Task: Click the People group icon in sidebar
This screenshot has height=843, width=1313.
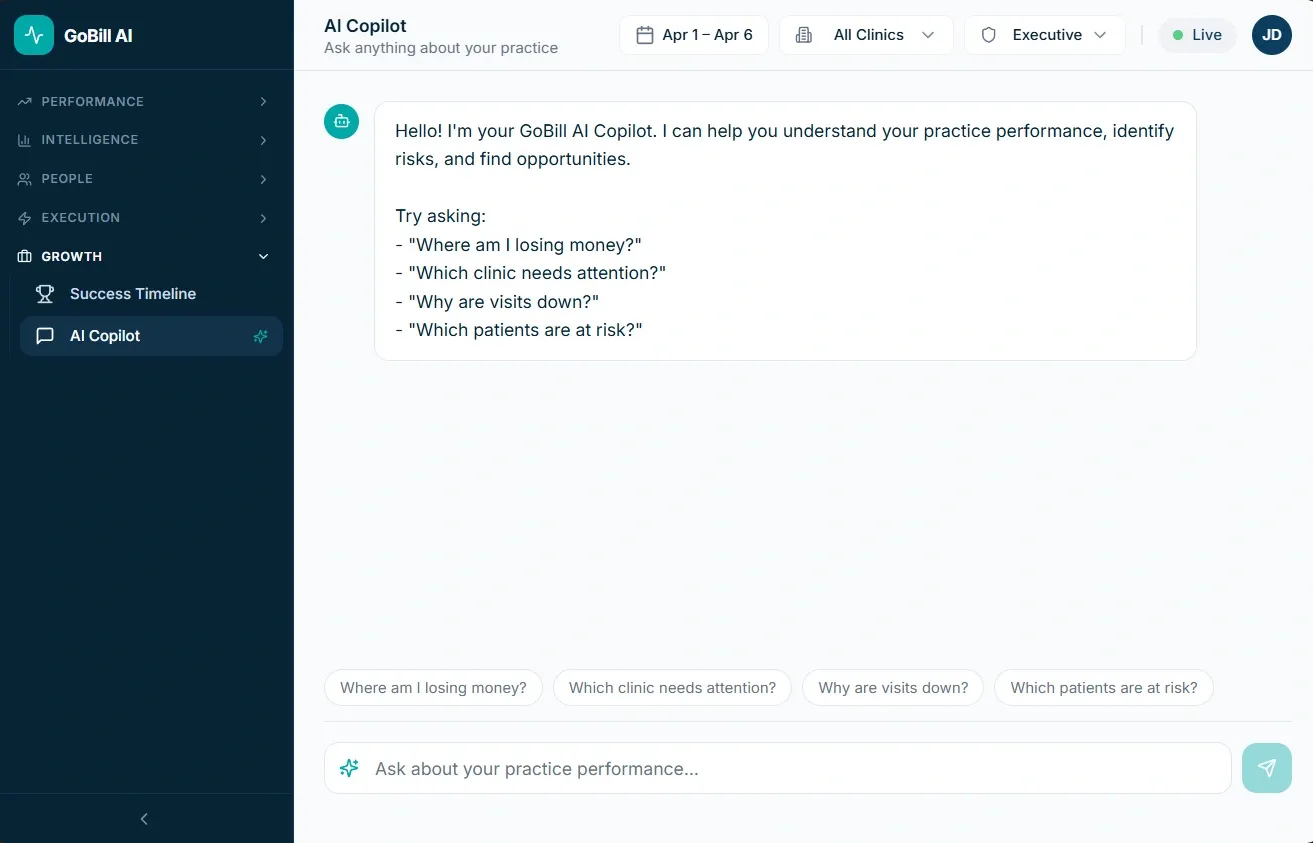Action: (x=25, y=179)
